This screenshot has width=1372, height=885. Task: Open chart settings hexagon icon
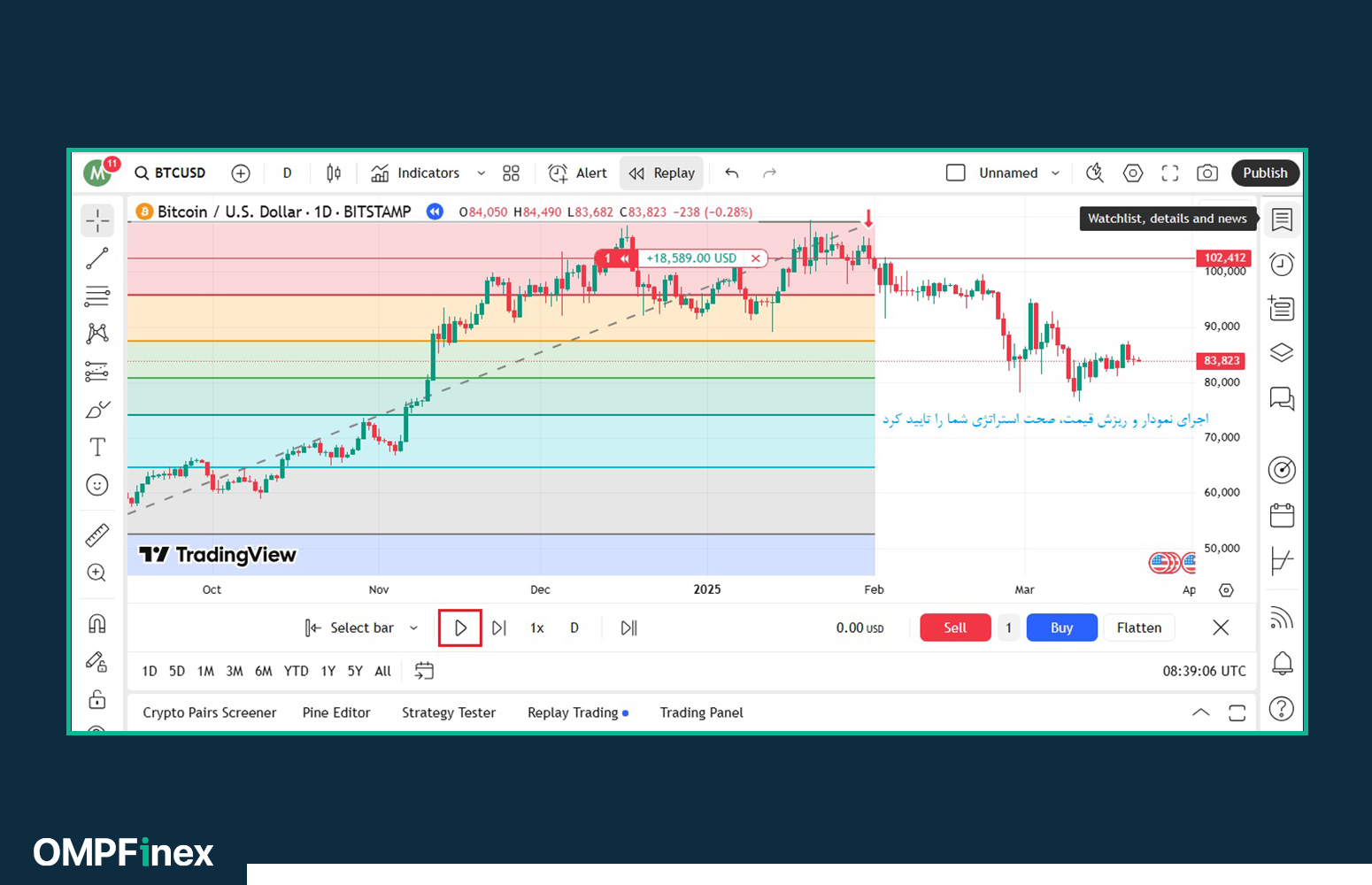[x=1133, y=173]
